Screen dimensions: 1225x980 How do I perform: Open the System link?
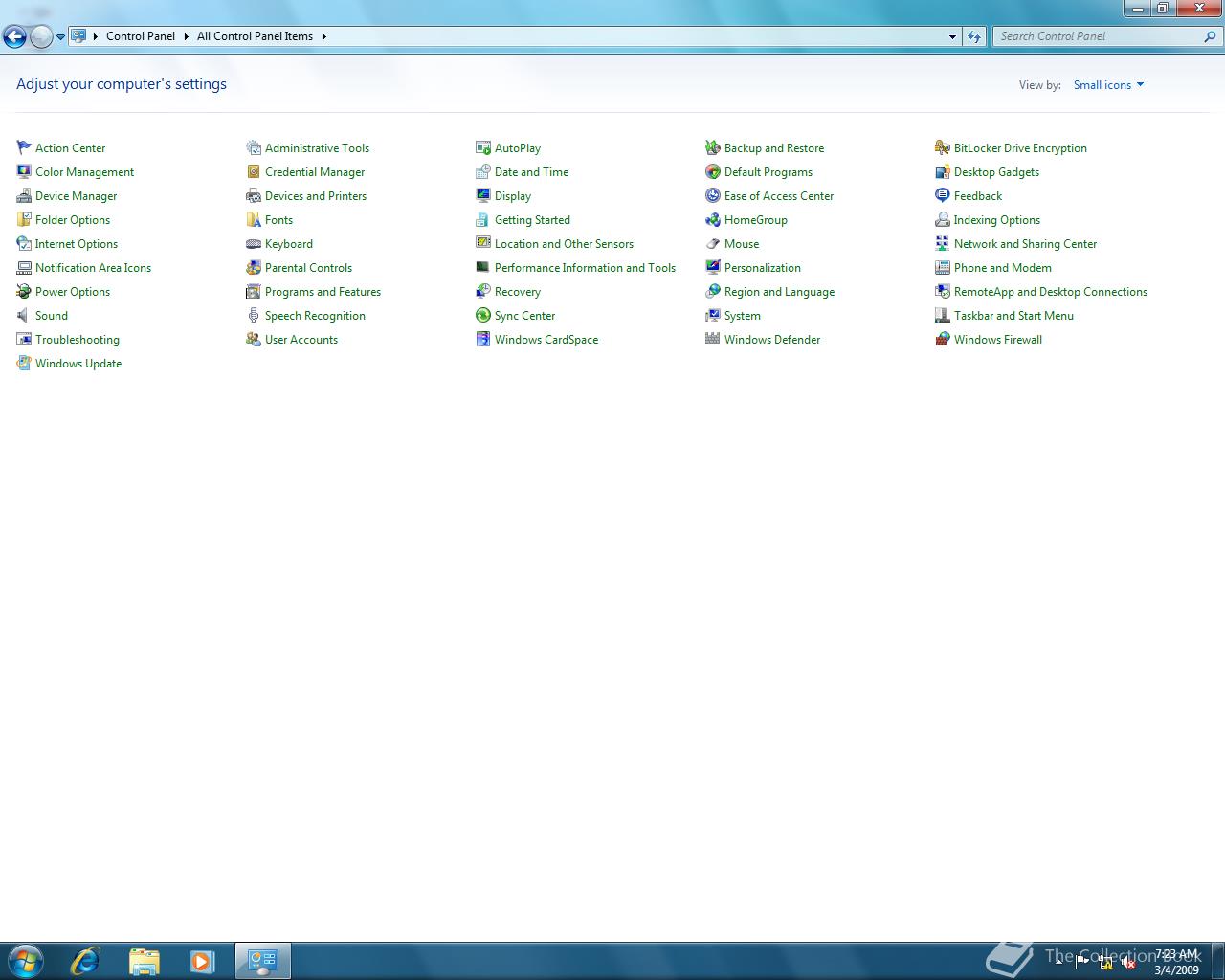coord(743,316)
